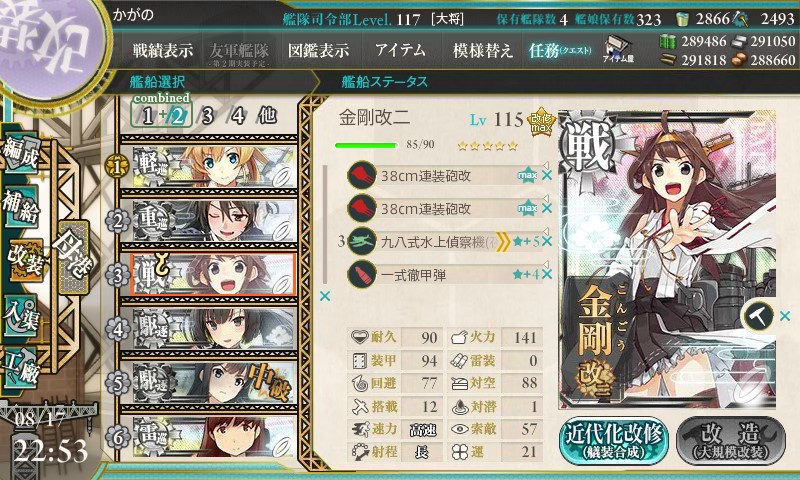Click the 改造 remodel button
Viewport: 800px width, 480px height.
point(731,441)
